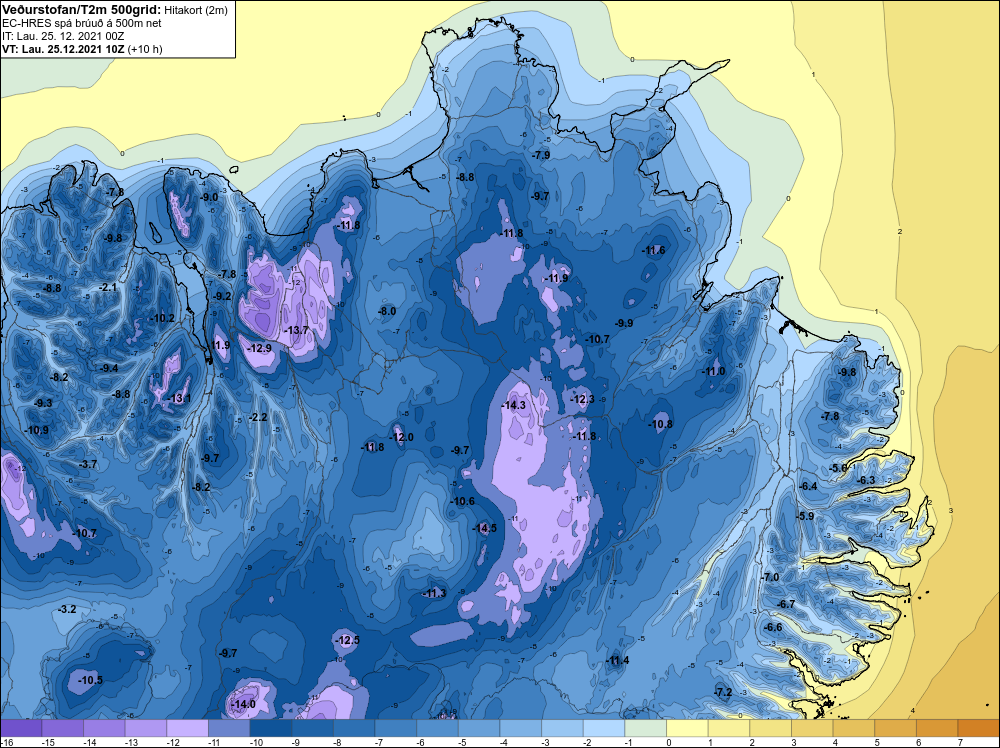Click the -10.8 temperature value
The width and height of the screenshot is (1000, 748).
coord(661,424)
